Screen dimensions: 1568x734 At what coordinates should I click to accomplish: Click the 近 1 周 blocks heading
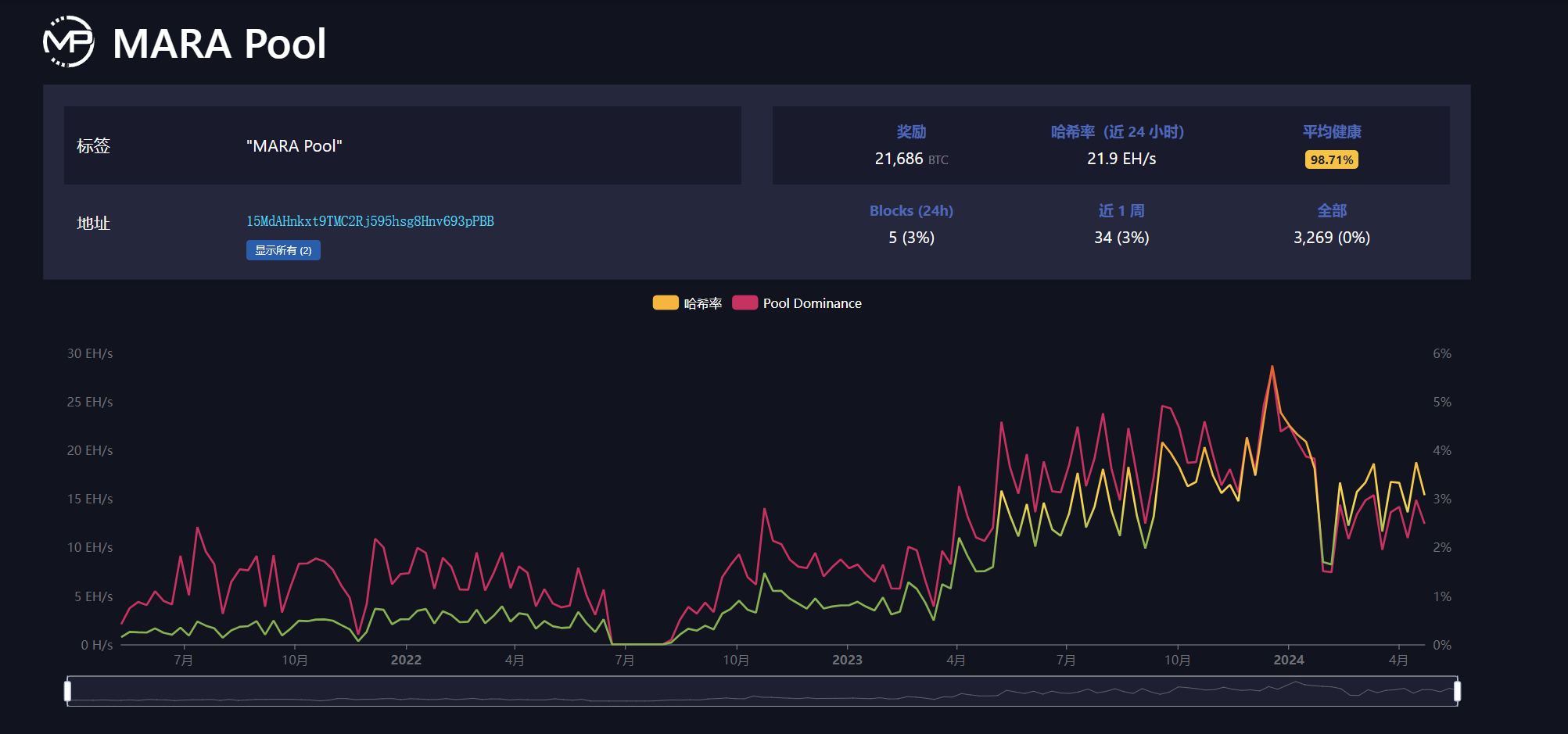pyautogui.click(x=1121, y=211)
